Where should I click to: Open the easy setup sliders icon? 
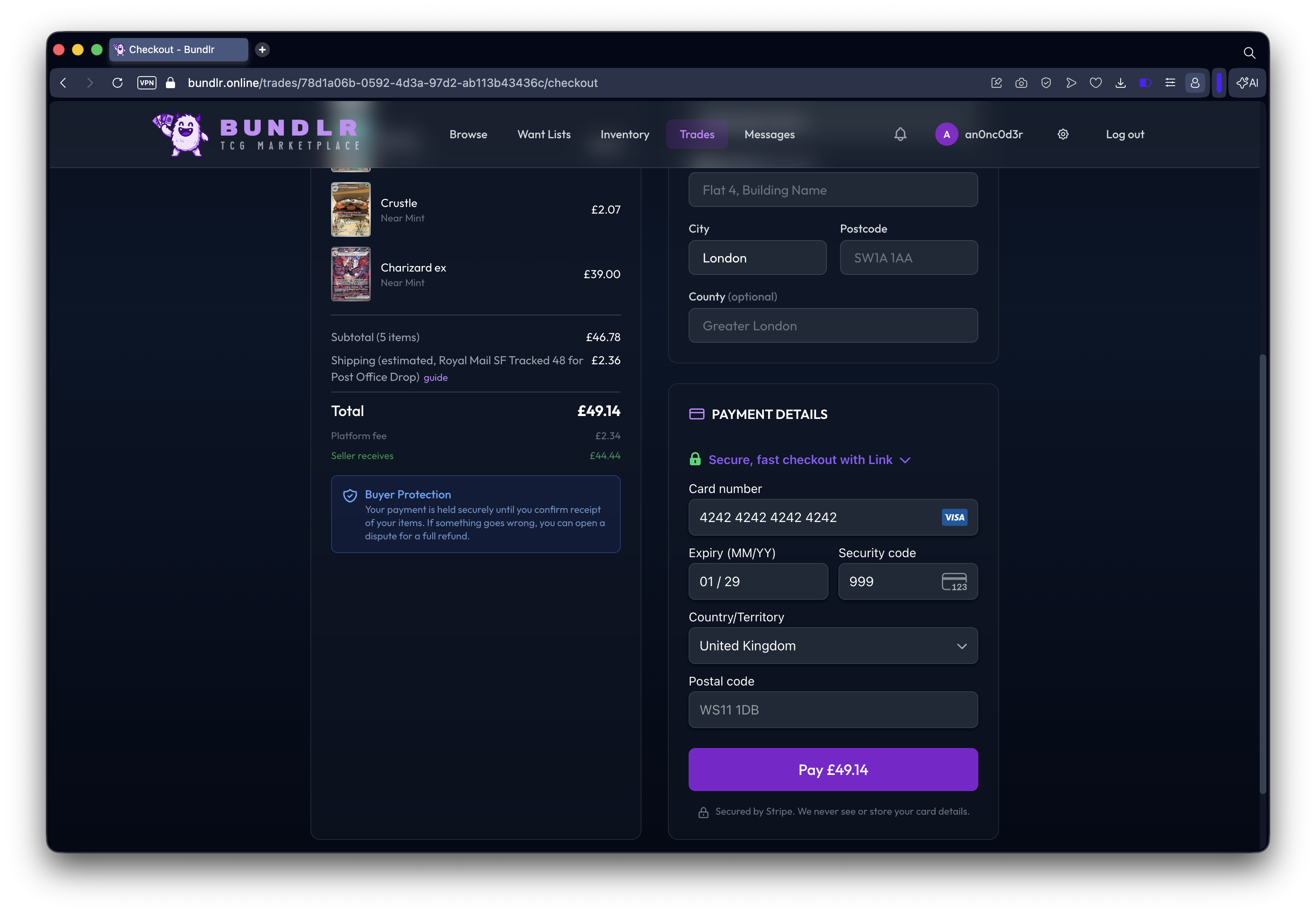coord(1170,82)
